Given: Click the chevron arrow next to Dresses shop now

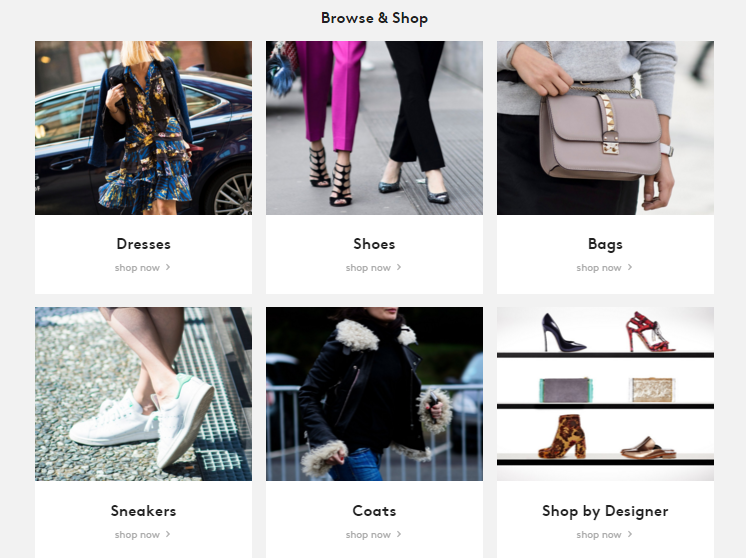Looking at the screenshot, I should (x=168, y=267).
